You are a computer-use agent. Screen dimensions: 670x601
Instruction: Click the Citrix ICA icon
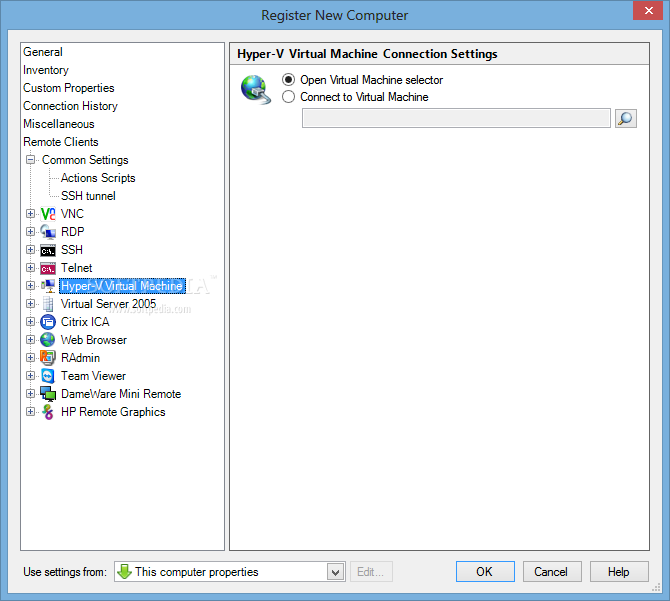point(48,322)
